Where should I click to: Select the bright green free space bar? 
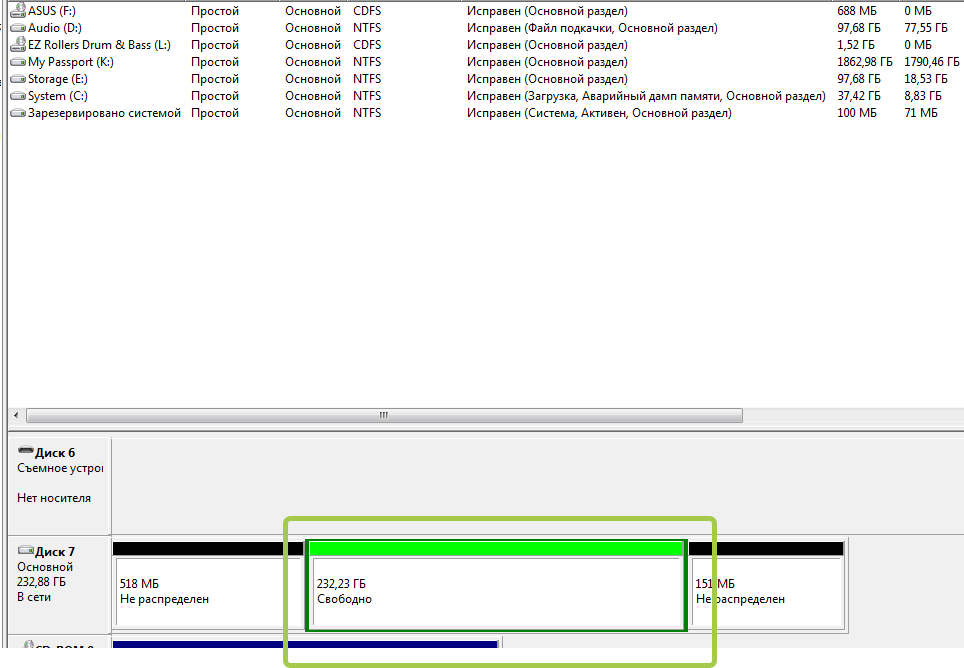click(x=496, y=549)
